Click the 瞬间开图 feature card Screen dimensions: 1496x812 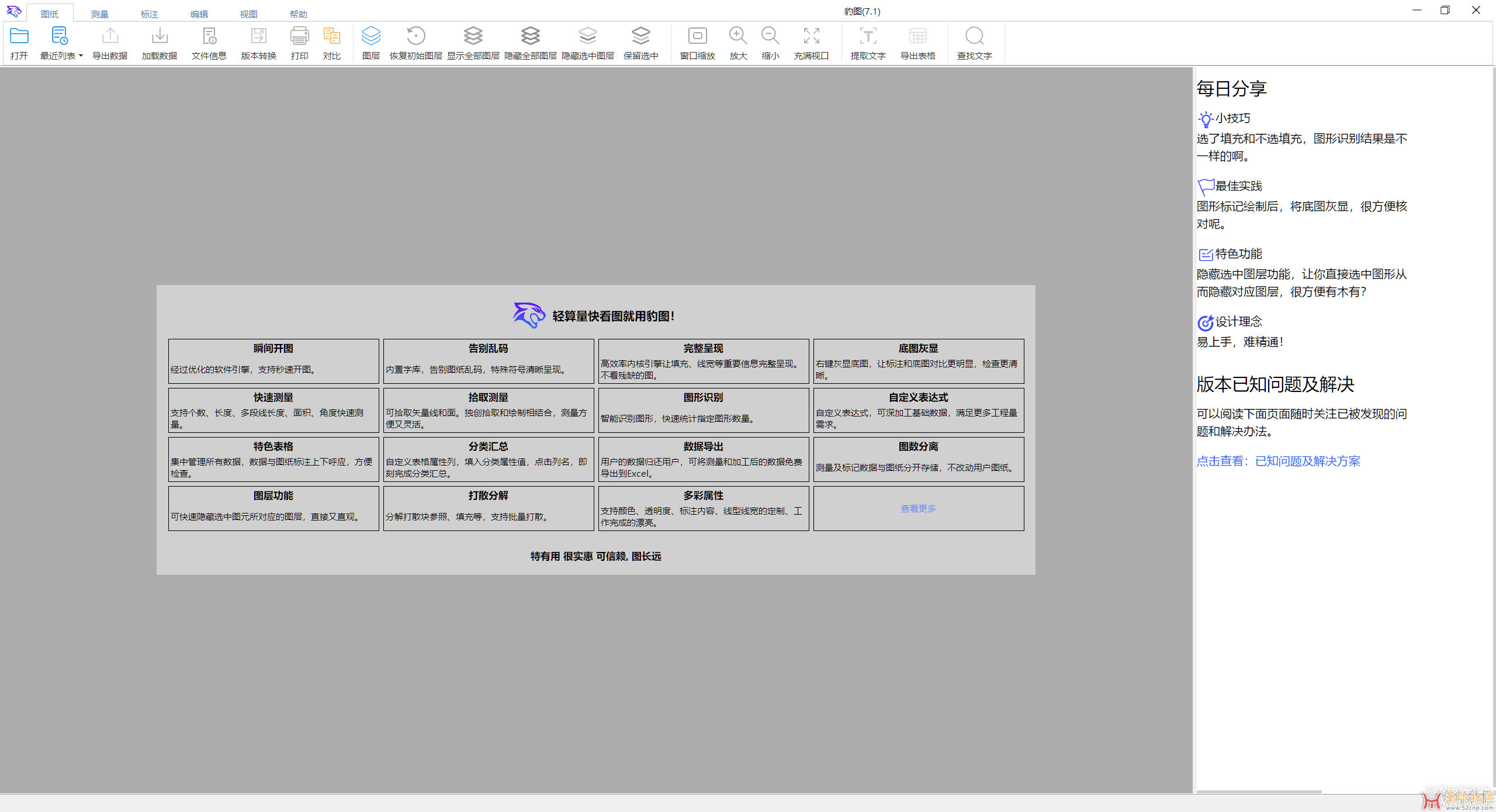pyautogui.click(x=273, y=361)
